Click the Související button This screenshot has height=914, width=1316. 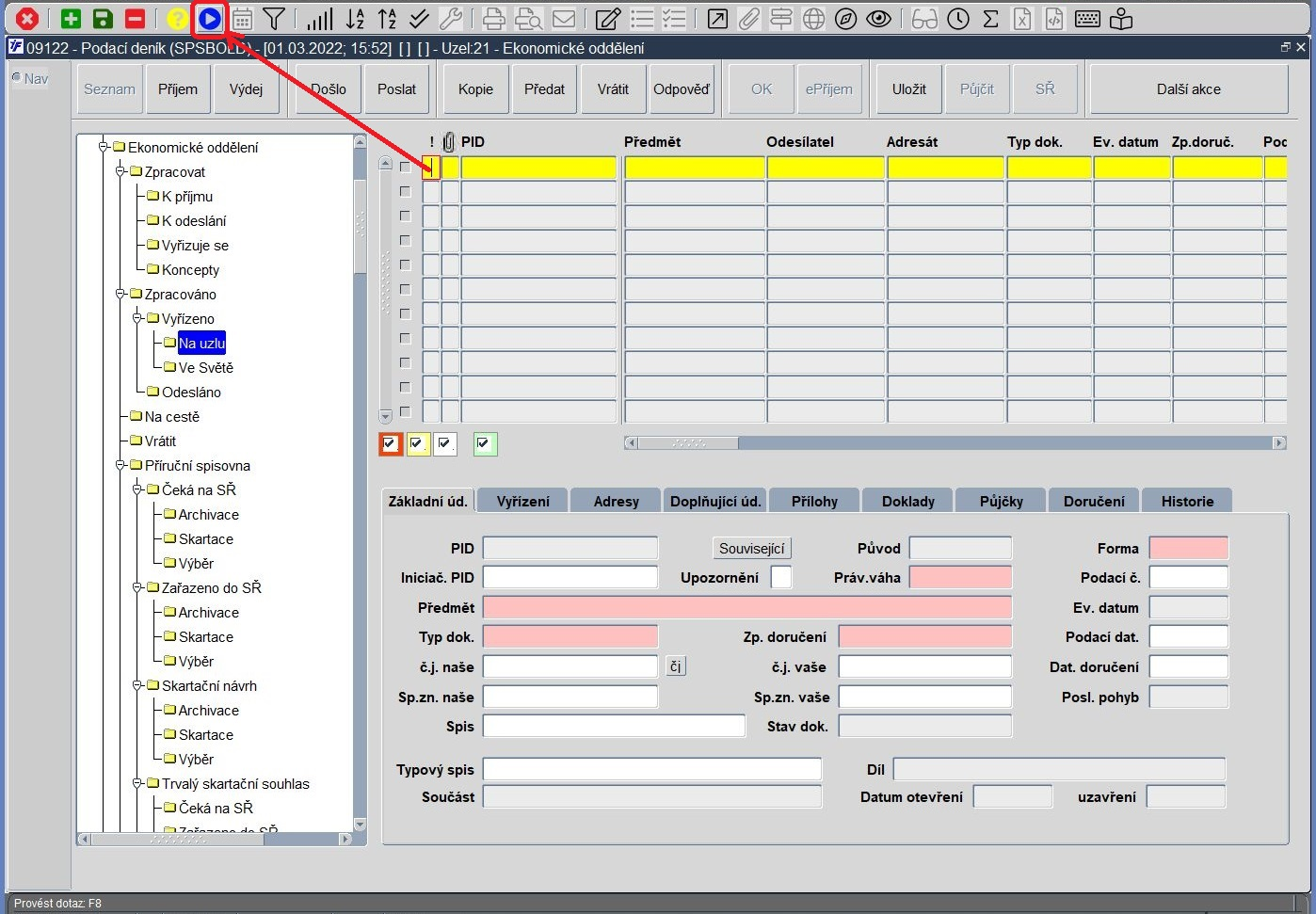[x=751, y=548]
